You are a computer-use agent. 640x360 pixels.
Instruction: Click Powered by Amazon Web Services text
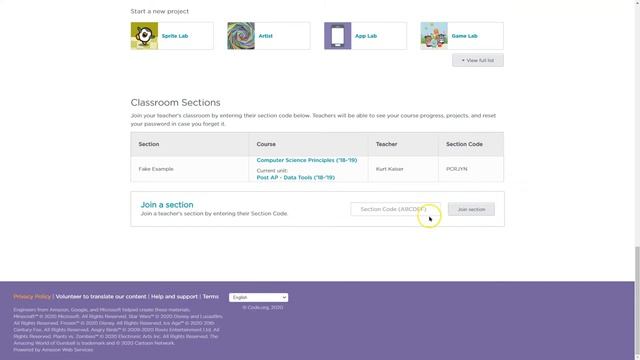coord(53,350)
